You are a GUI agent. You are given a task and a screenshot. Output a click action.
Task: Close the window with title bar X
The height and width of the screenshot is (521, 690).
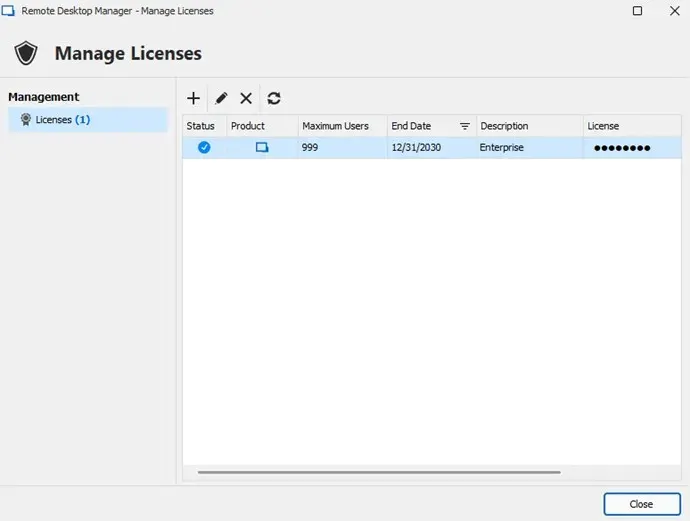point(675,11)
